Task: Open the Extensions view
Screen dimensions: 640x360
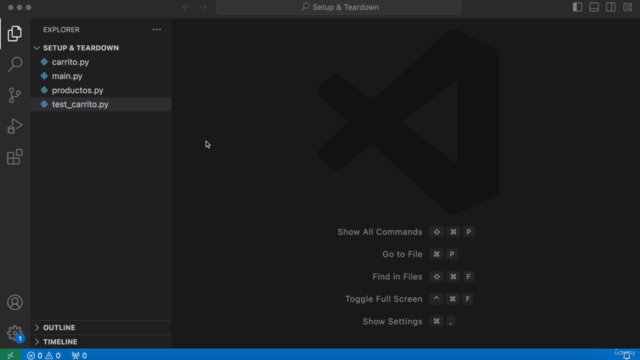Action: coord(15,157)
